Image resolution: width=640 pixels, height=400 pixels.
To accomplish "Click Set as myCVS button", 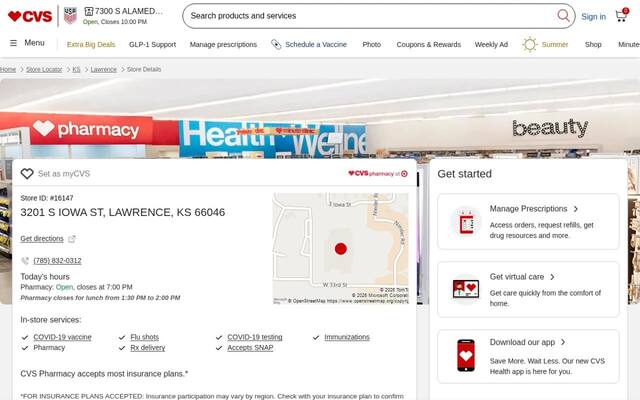I will [x=56, y=173].
